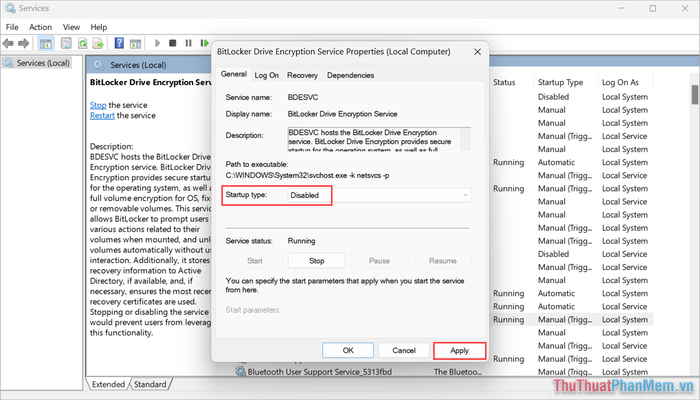Screen dimensions: 700x400
Task: Toggle the Show/Hide Console Tree icon
Action: click(x=46, y=43)
